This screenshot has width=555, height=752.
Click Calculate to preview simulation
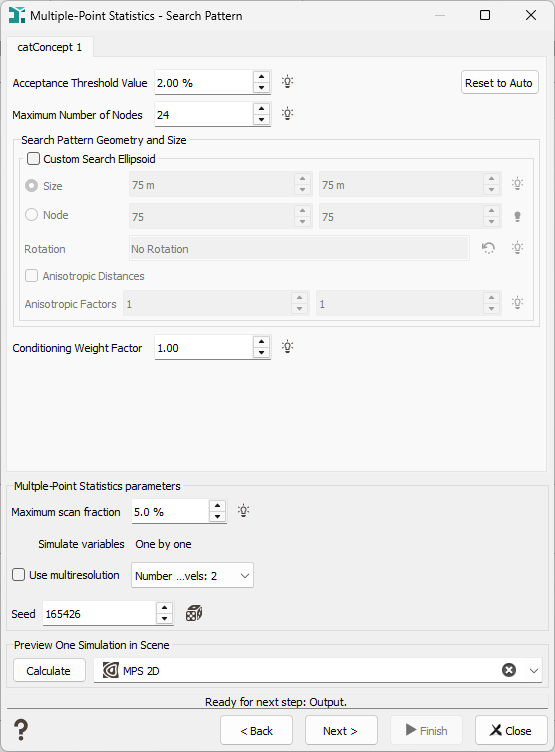tap(49, 670)
